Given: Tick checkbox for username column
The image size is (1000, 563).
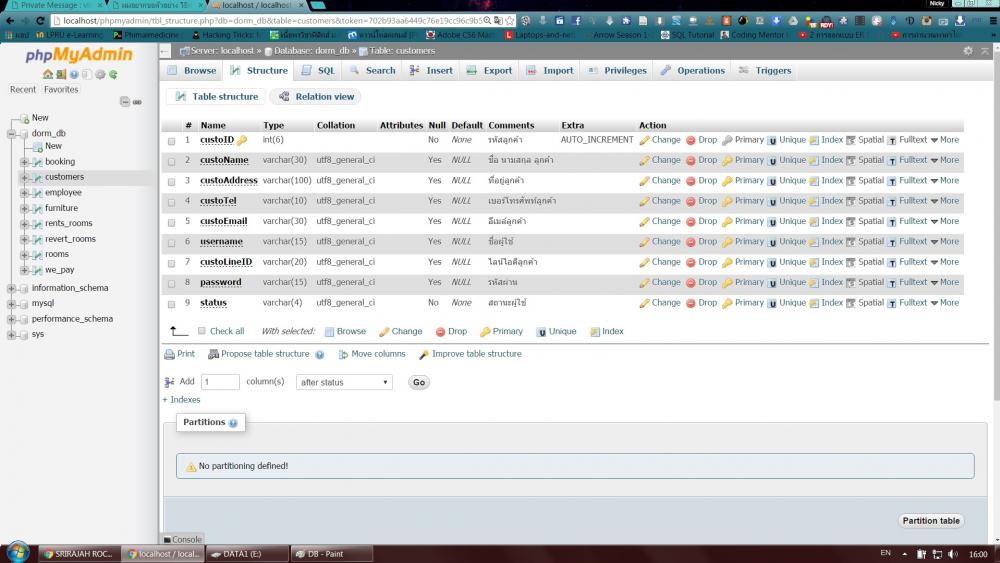Looking at the screenshot, I should 172,243.
